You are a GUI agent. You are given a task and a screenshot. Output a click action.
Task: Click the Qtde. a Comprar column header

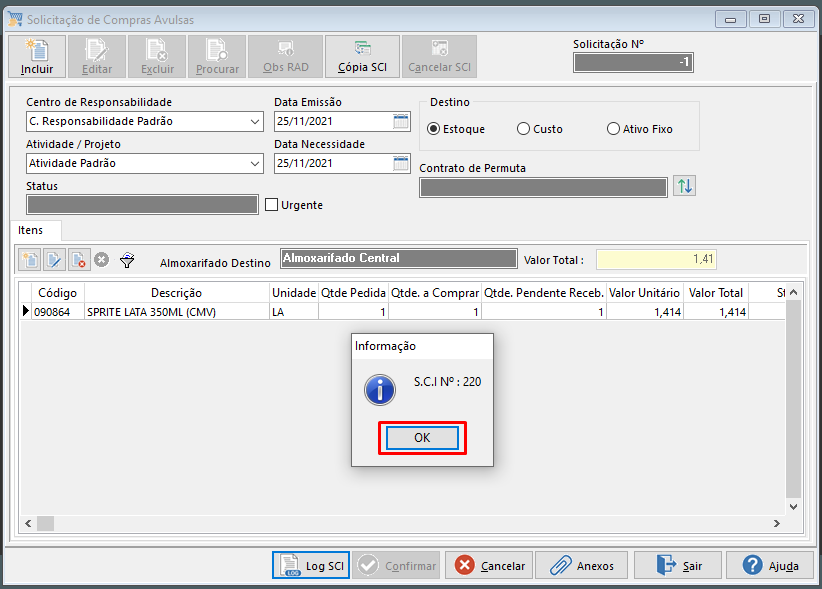(435, 293)
